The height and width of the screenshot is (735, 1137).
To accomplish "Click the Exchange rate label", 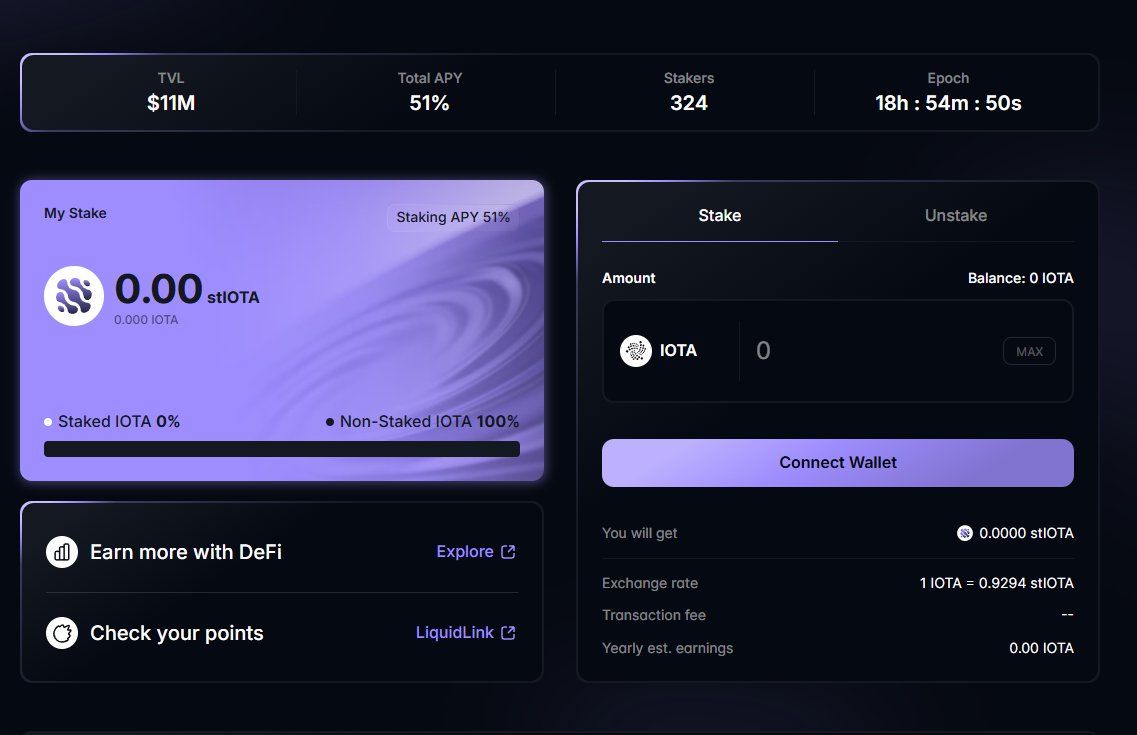I will (x=650, y=583).
